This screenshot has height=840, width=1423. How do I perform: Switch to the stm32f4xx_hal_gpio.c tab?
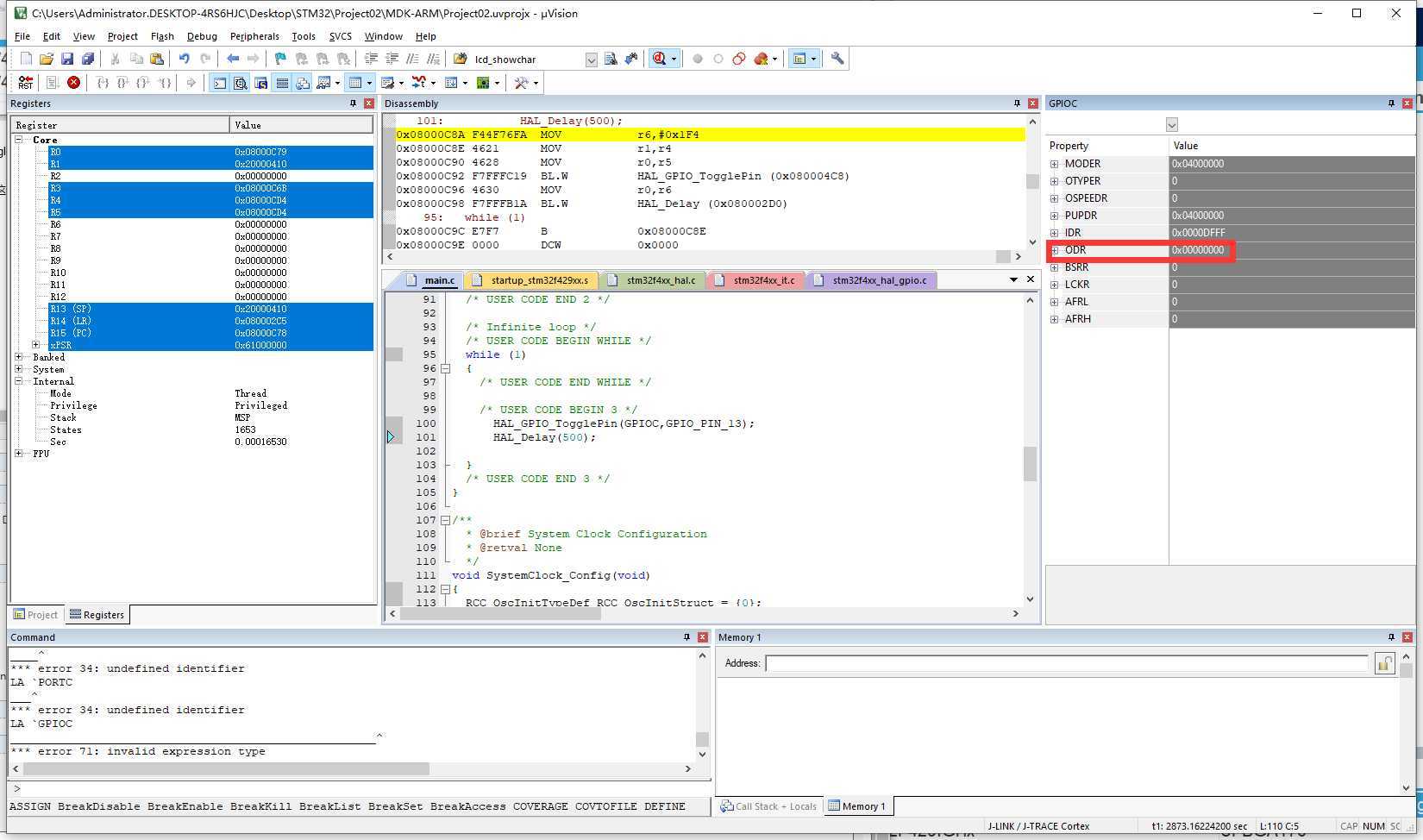point(871,280)
